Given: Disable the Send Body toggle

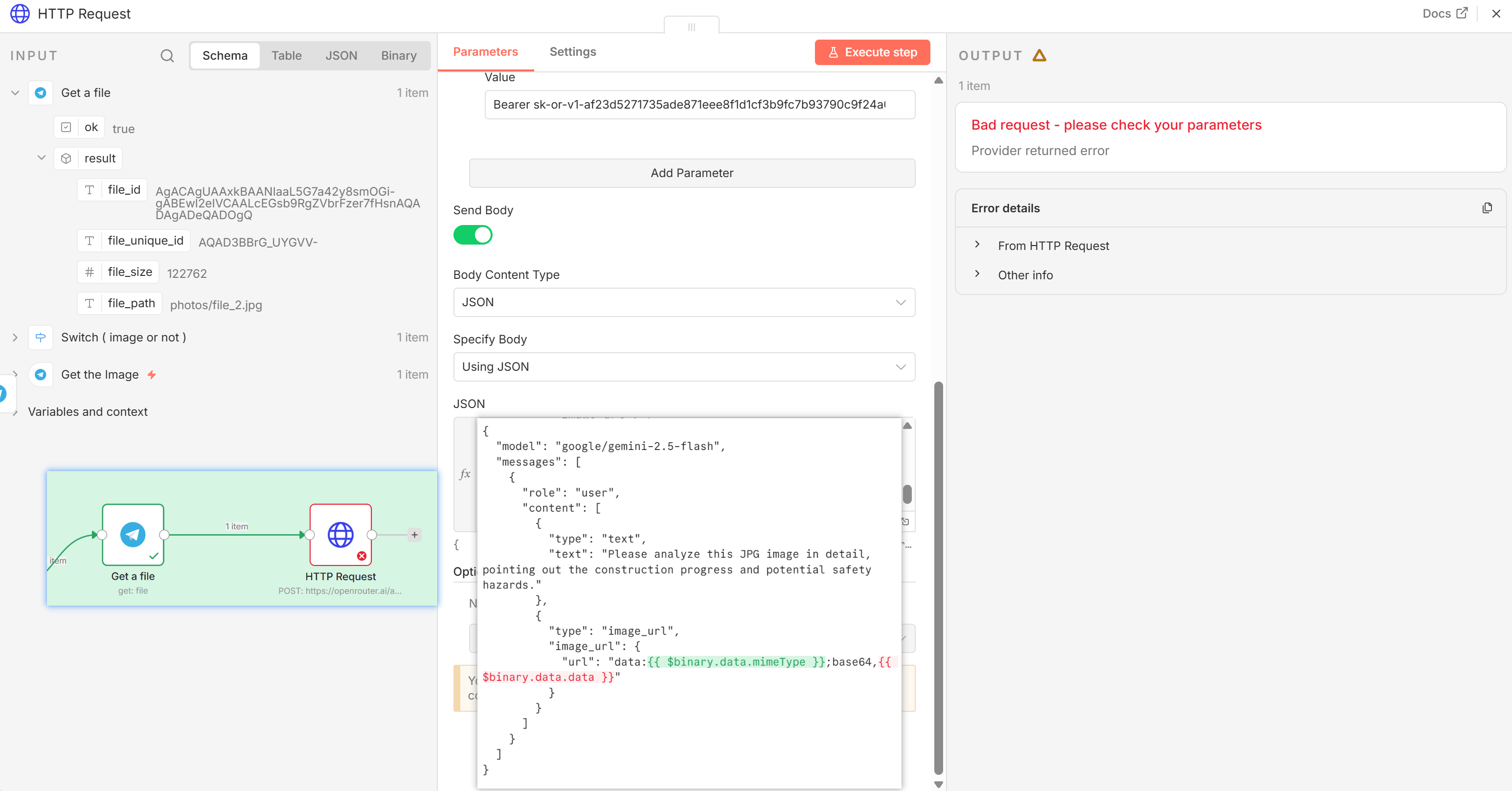Looking at the screenshot, I should (x=473, y=235).
